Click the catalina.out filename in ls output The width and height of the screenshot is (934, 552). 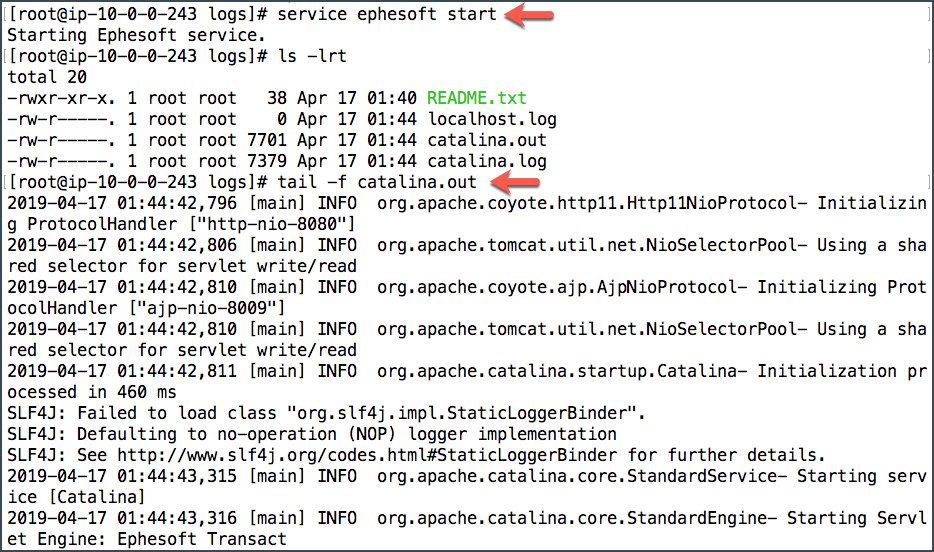[x=487, y=140]
